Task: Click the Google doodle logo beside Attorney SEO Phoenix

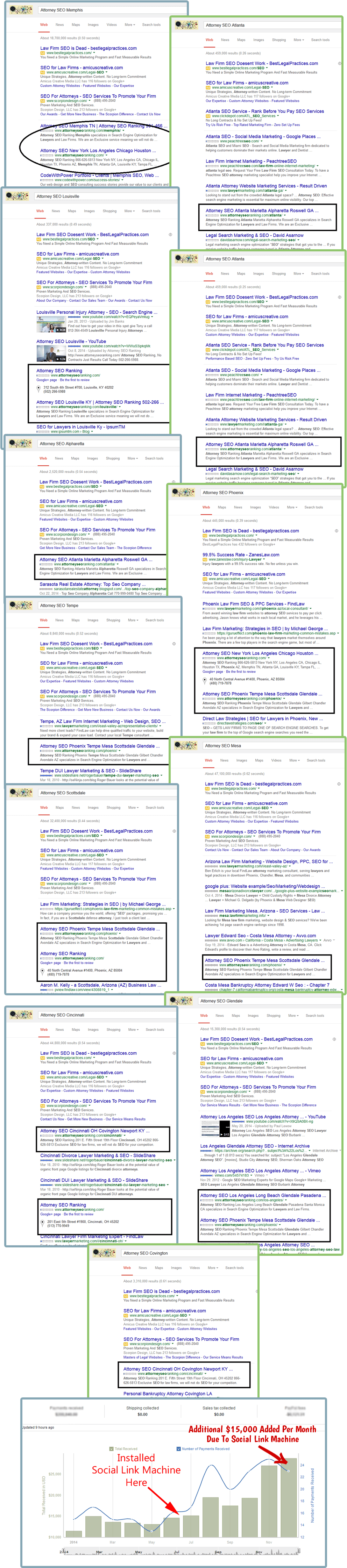Action: pos(183,492)
